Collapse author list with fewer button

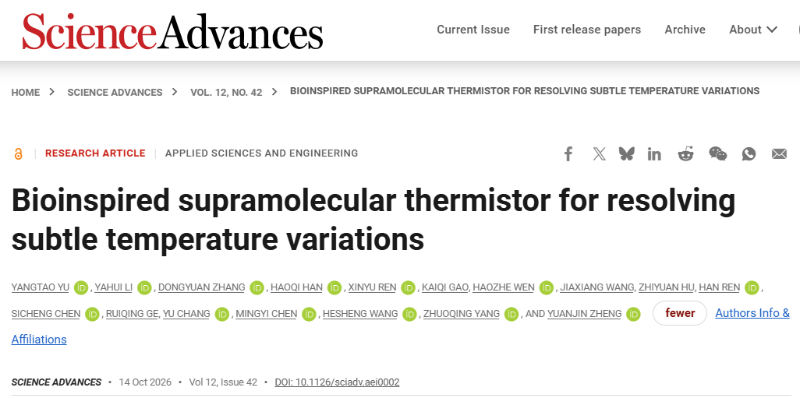[680, 313]
